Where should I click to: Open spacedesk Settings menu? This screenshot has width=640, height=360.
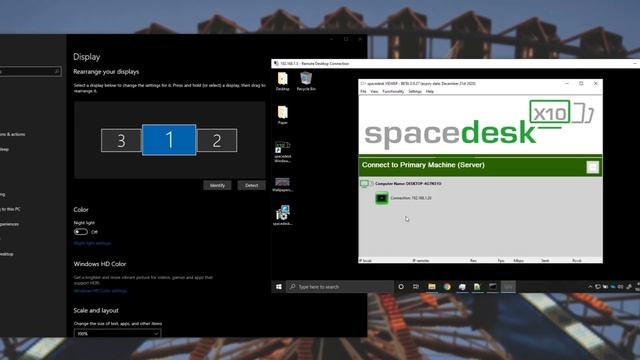point(415,91)
